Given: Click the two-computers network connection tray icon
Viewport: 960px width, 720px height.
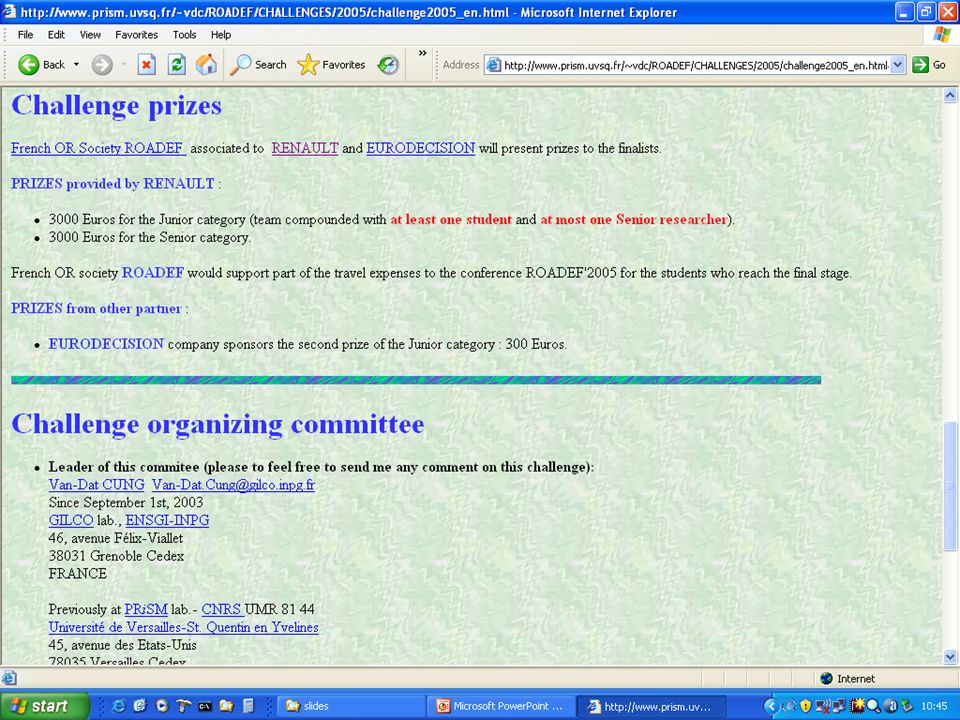Looking at the screenshot, I should pyautogui.click(x=838, y=706).
